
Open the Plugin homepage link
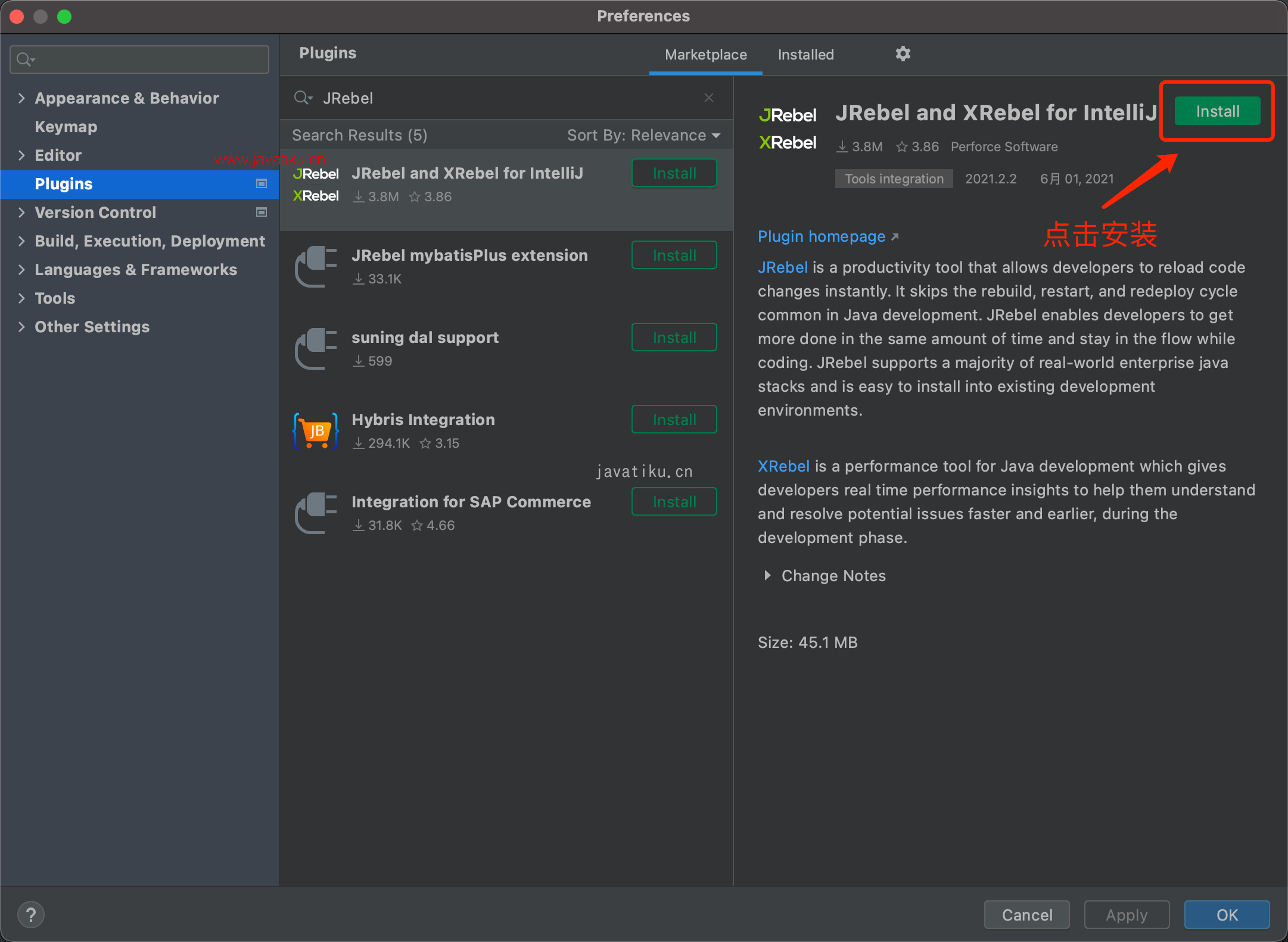[828, 236]
